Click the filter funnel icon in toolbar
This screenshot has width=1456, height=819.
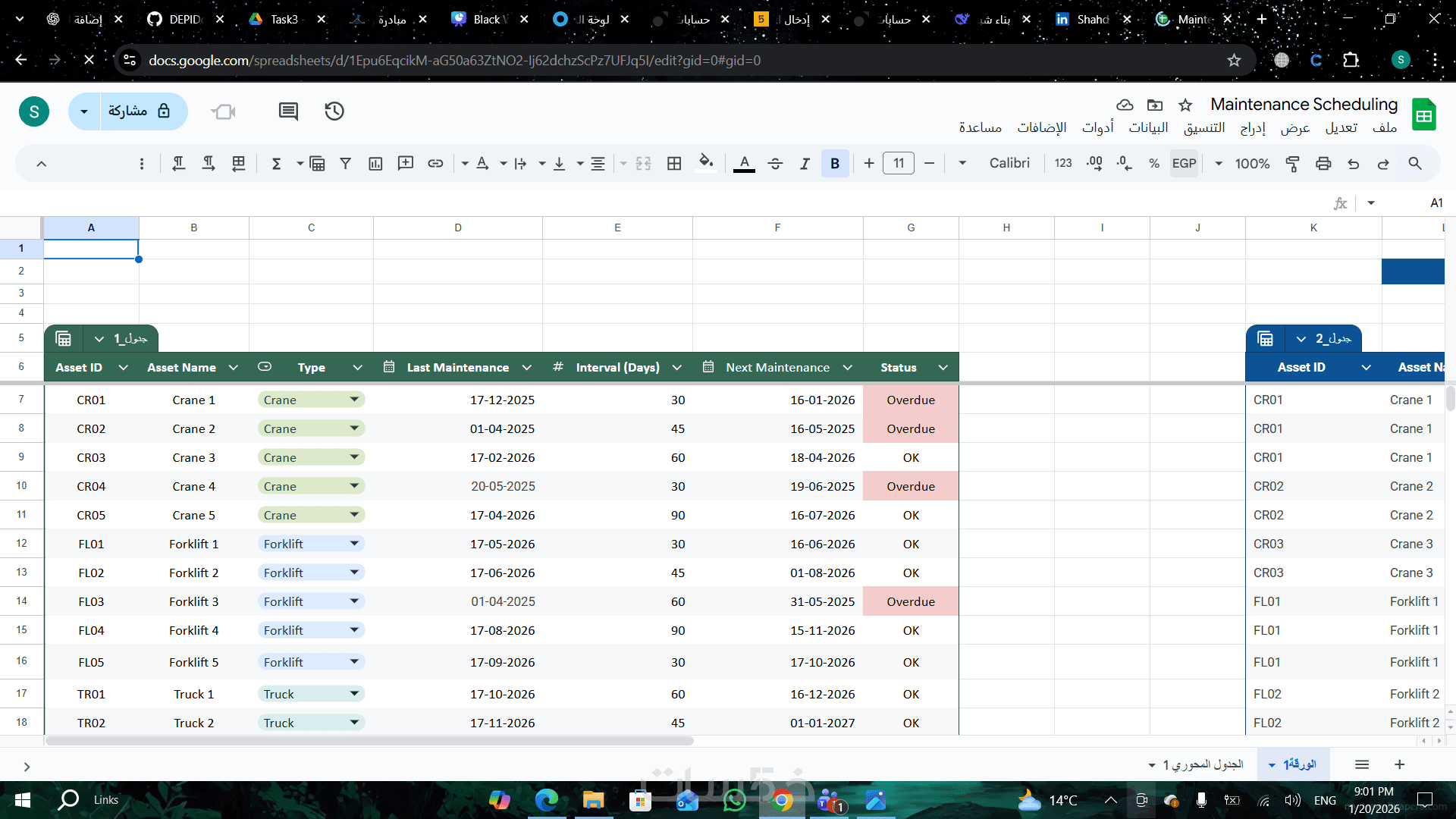(x=346, y=163)
